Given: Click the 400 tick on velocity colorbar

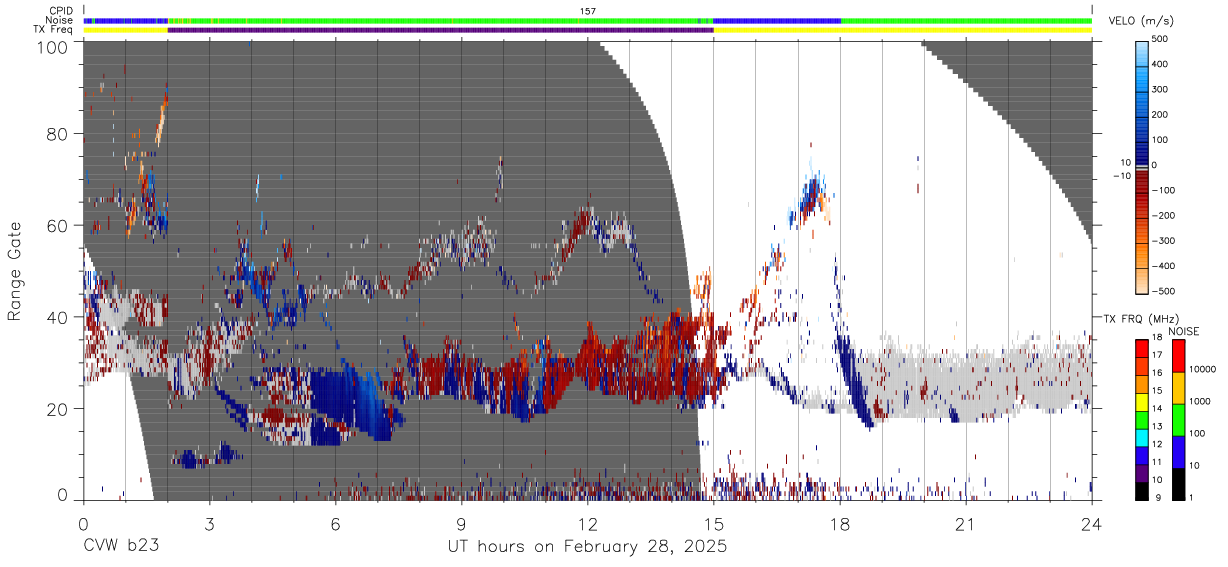Looking at the screenshot, I should 1161,64.
